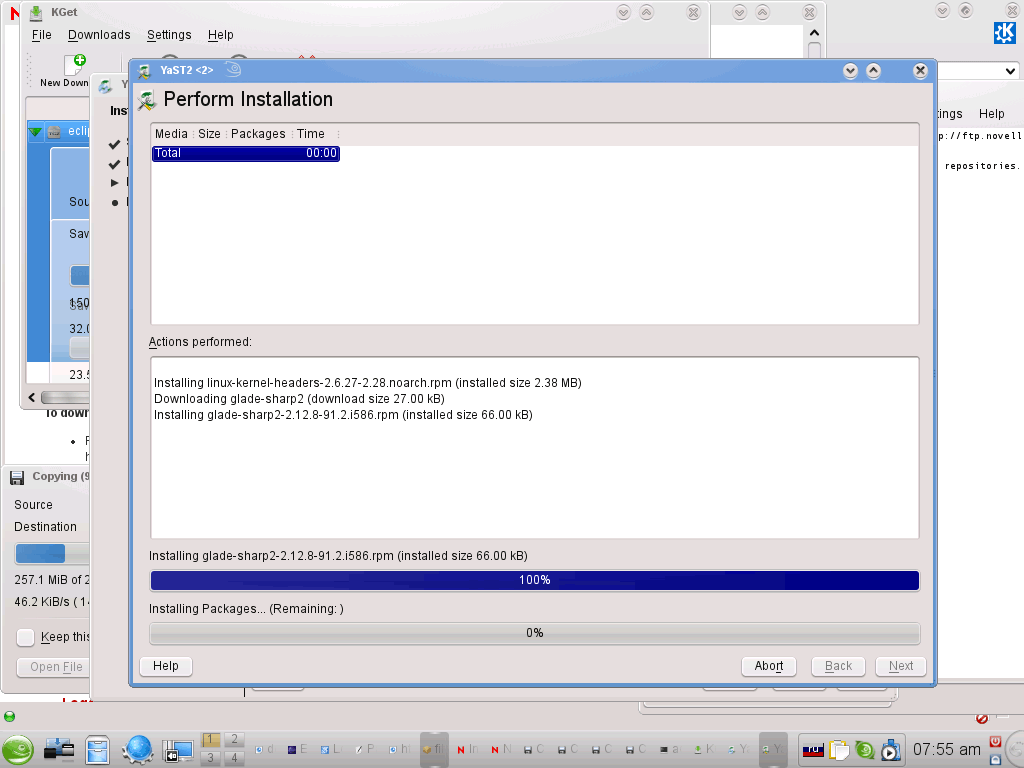Click the Media column header
The height and width of the screenshot is (768, 1024).
[x=171, y=134]
